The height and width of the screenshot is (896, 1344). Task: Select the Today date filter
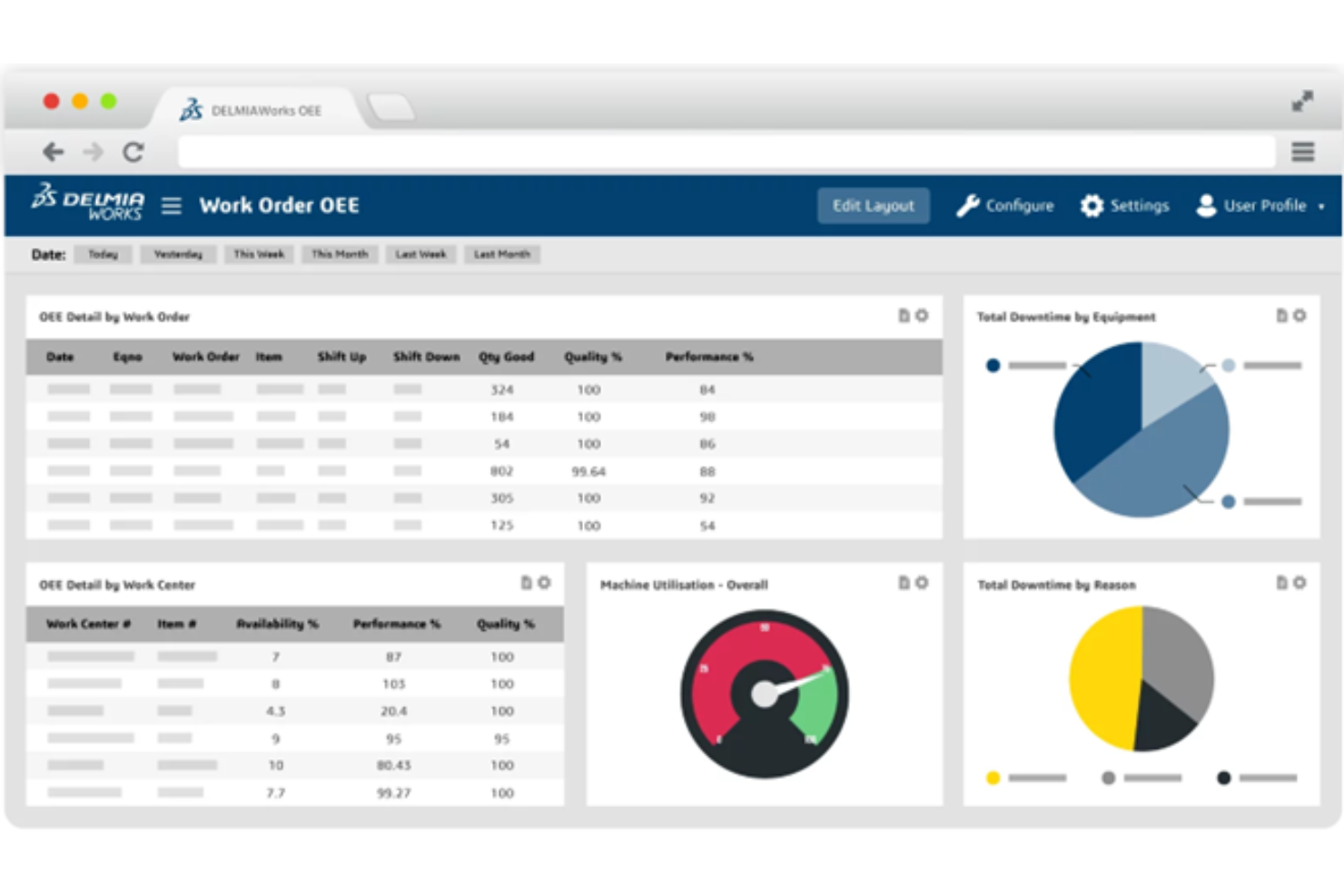[102, 254]
